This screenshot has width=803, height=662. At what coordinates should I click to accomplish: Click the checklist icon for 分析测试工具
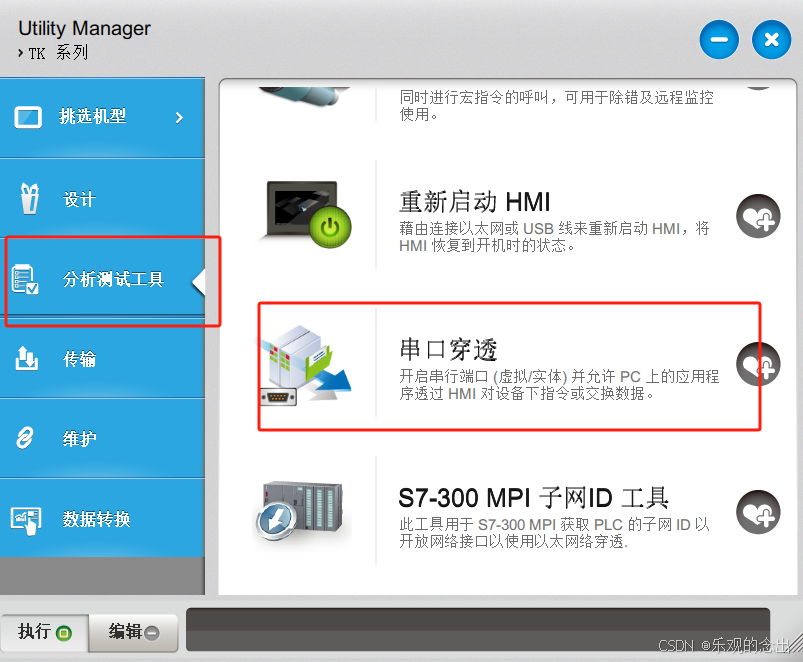25,279
